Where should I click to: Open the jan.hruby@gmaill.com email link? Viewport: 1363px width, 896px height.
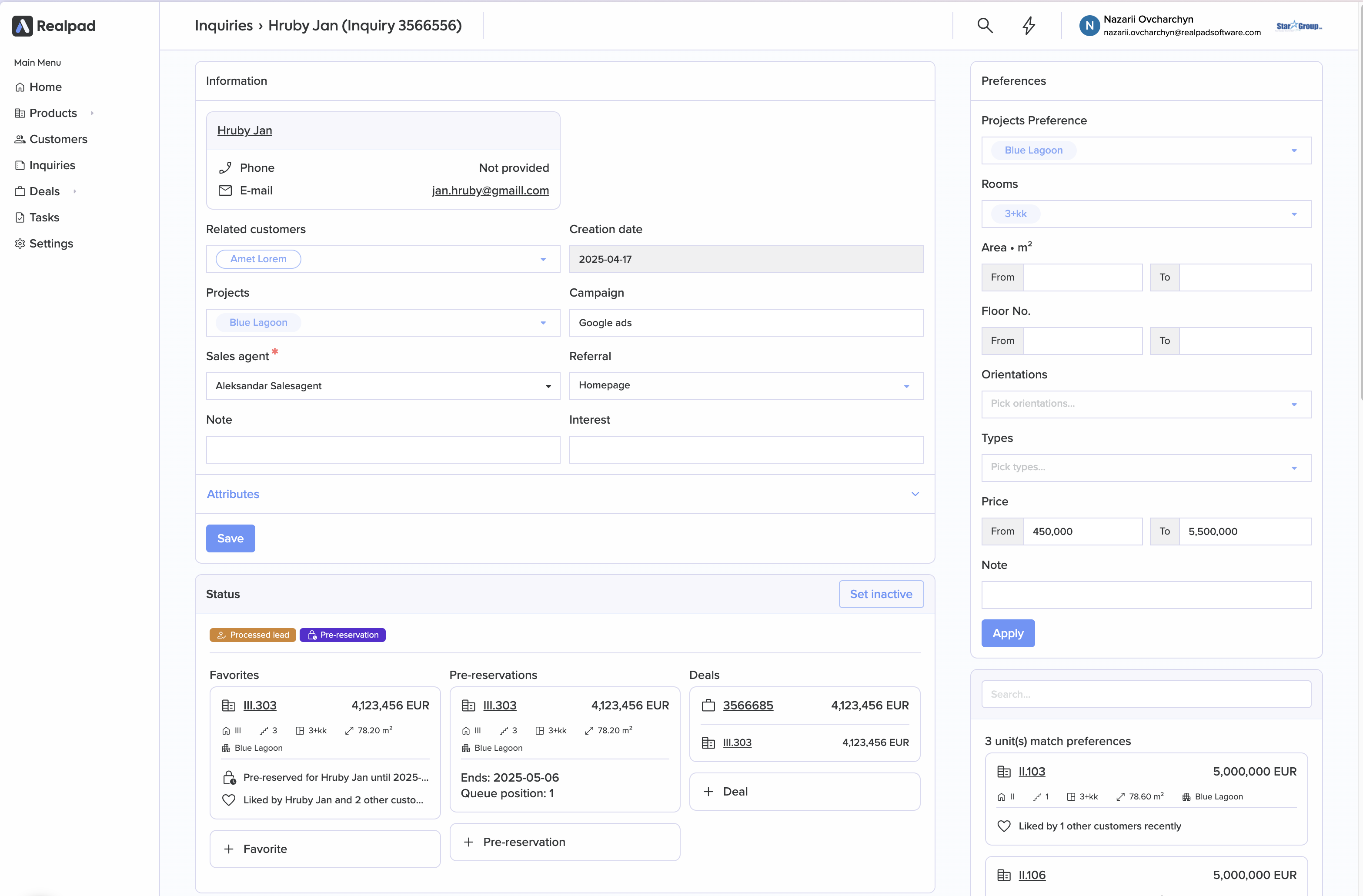(490, 190)
